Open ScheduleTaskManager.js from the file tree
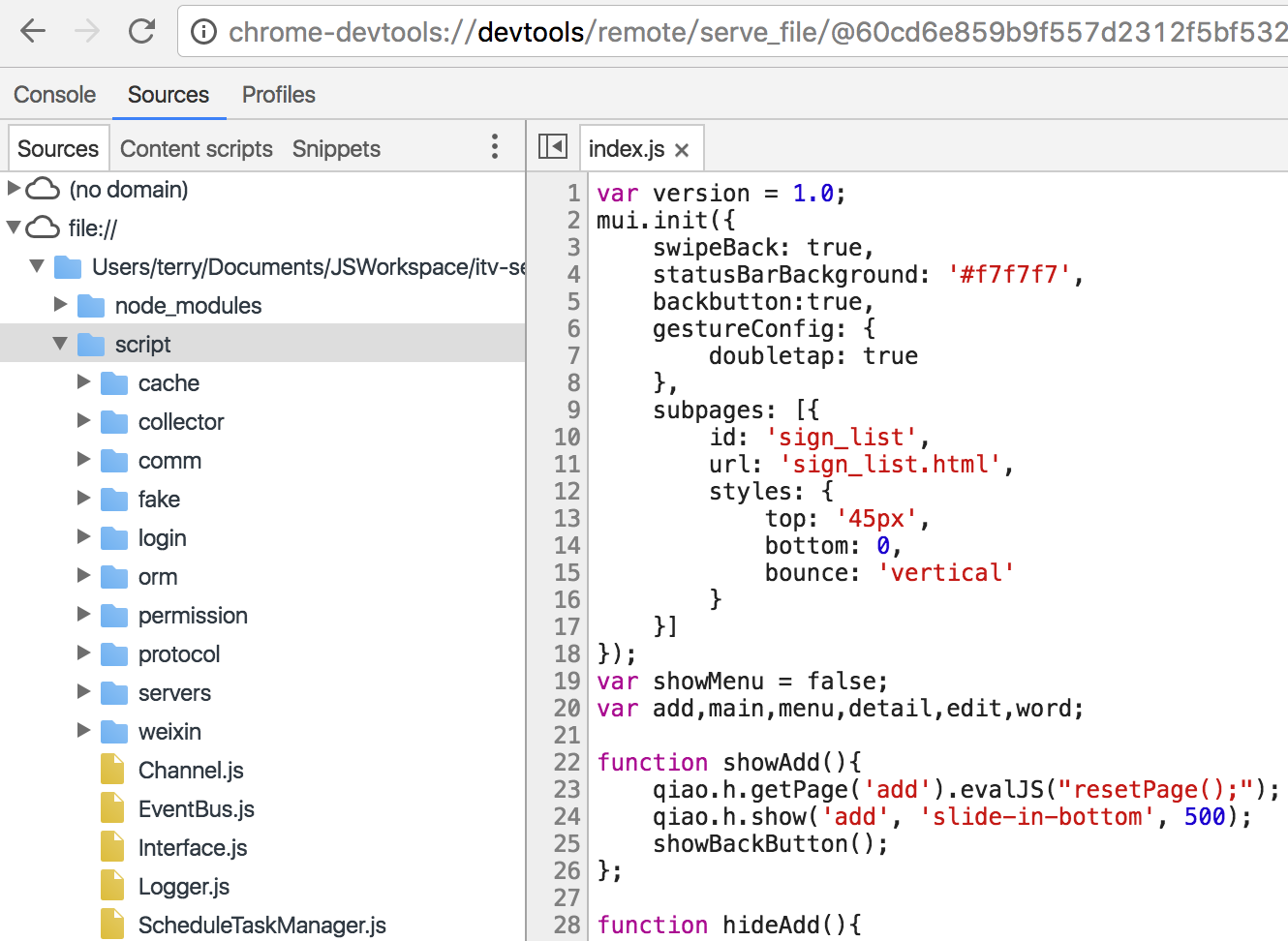1288x941 pixels. 262,926
